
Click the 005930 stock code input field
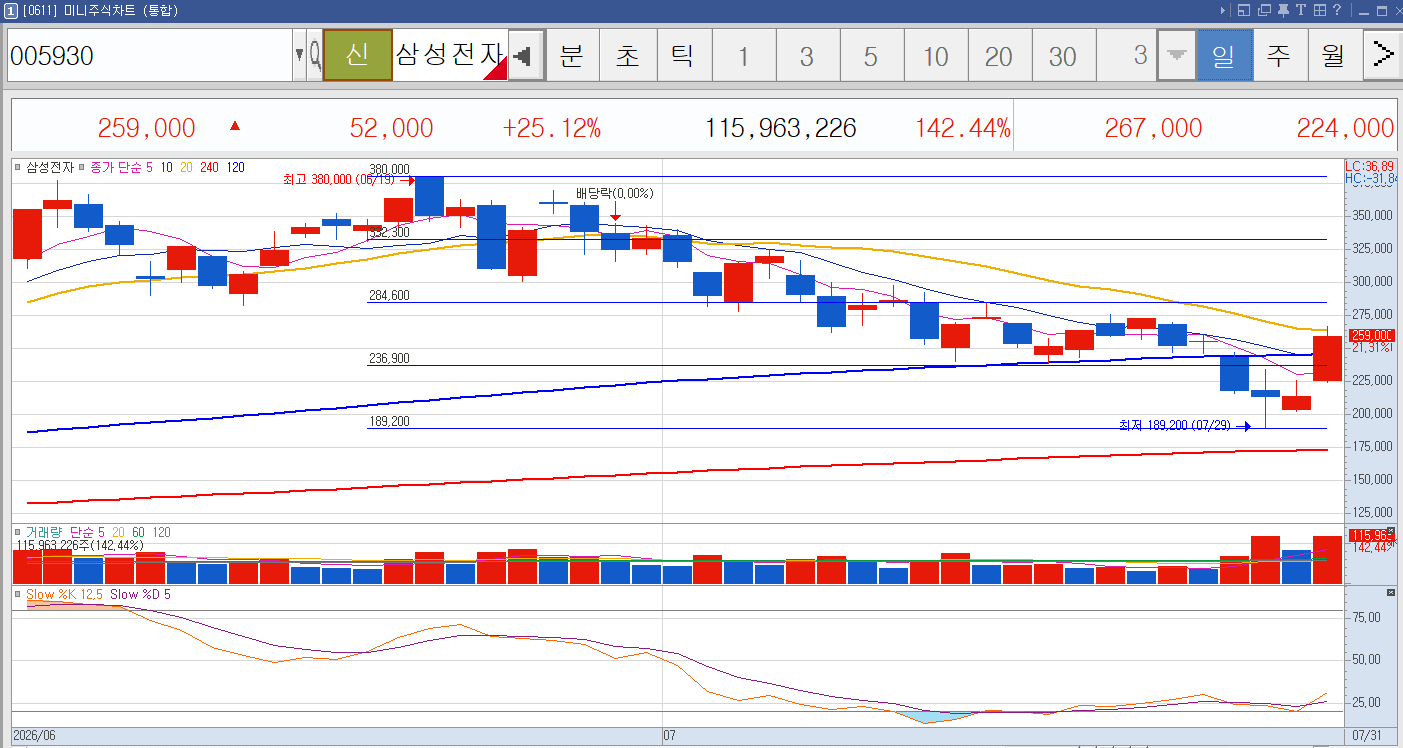point(150,55)
